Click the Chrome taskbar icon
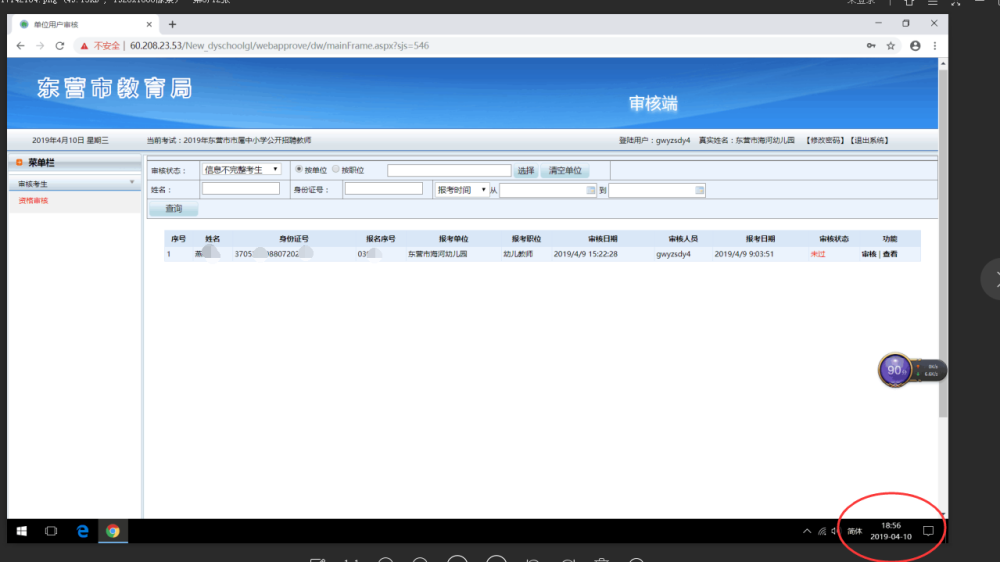This screenshot has height=562, width=1000. [113, 531]
